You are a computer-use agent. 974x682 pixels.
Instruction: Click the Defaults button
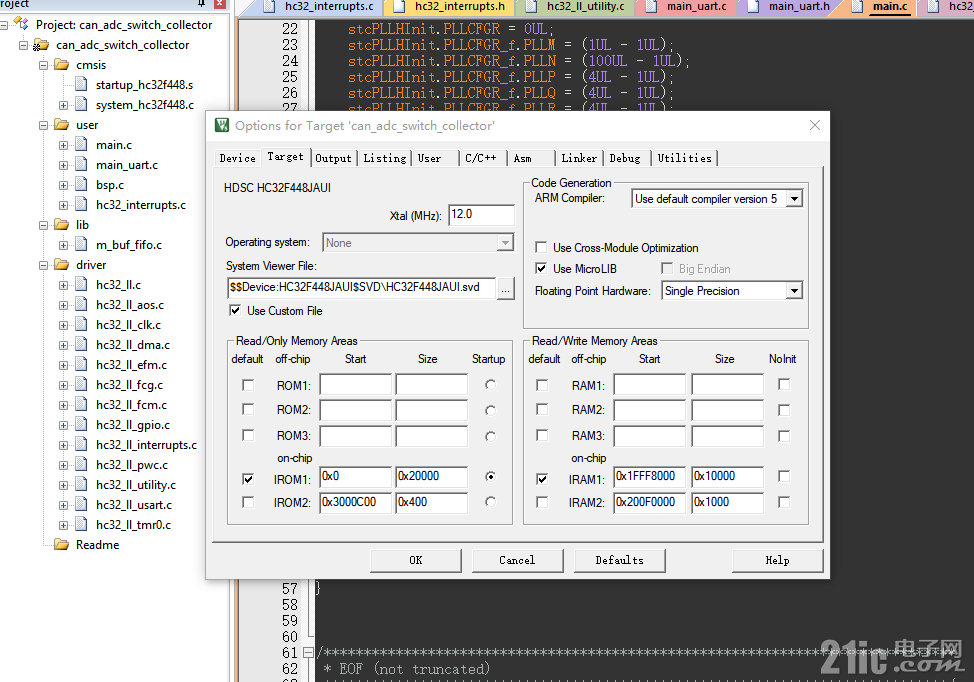pos(619,560)
